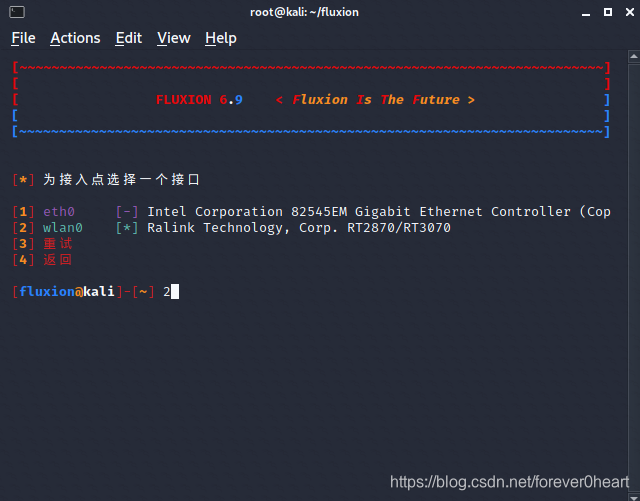Click the window title root@kali: ~/fluxion

click(304, 12)
